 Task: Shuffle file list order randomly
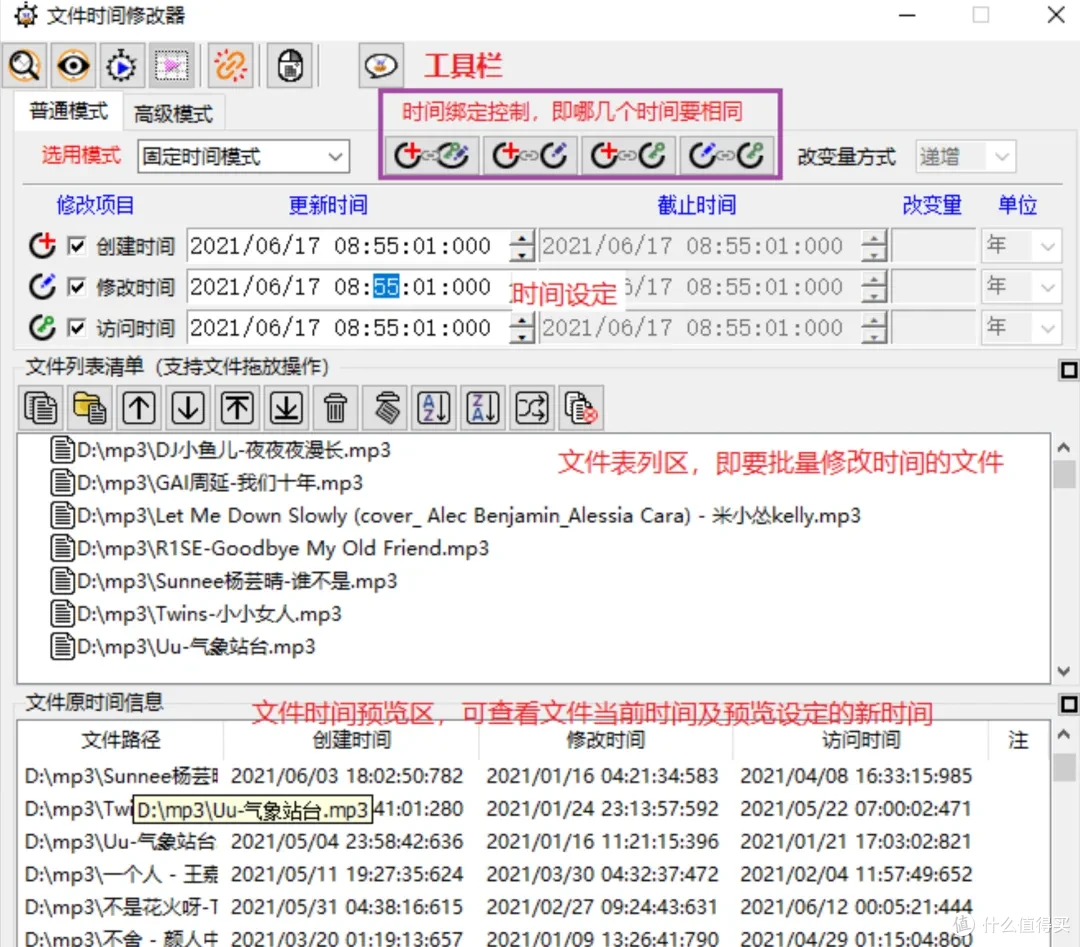click(532, 408)
